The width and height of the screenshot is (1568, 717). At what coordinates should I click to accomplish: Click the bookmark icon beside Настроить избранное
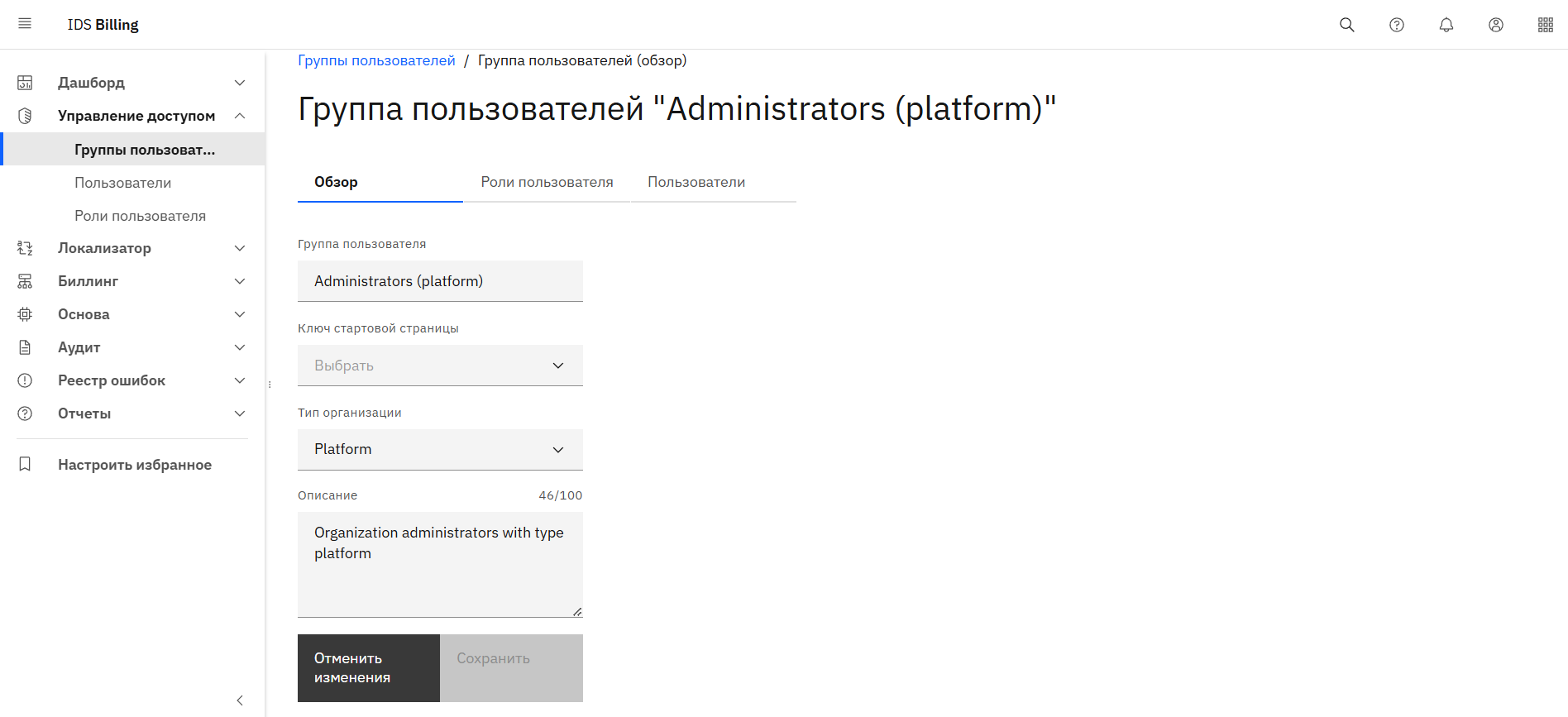(x=25, y=464)
